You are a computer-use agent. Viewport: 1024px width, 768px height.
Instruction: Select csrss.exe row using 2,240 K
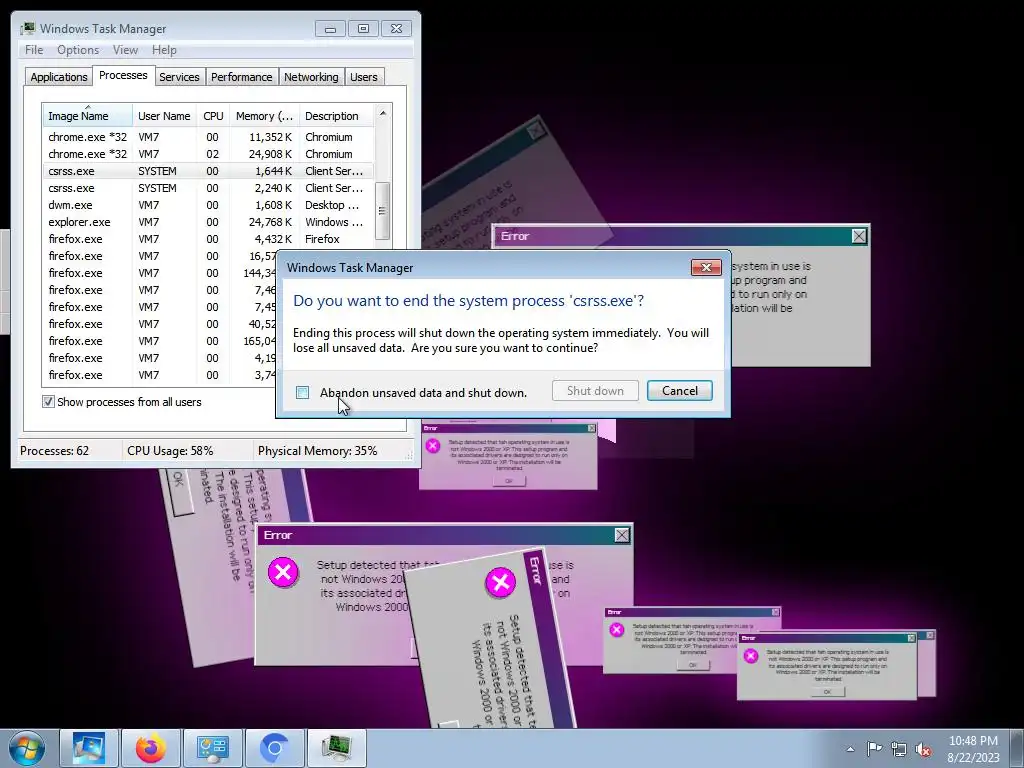pyautogui.click(x=208, y=188)
